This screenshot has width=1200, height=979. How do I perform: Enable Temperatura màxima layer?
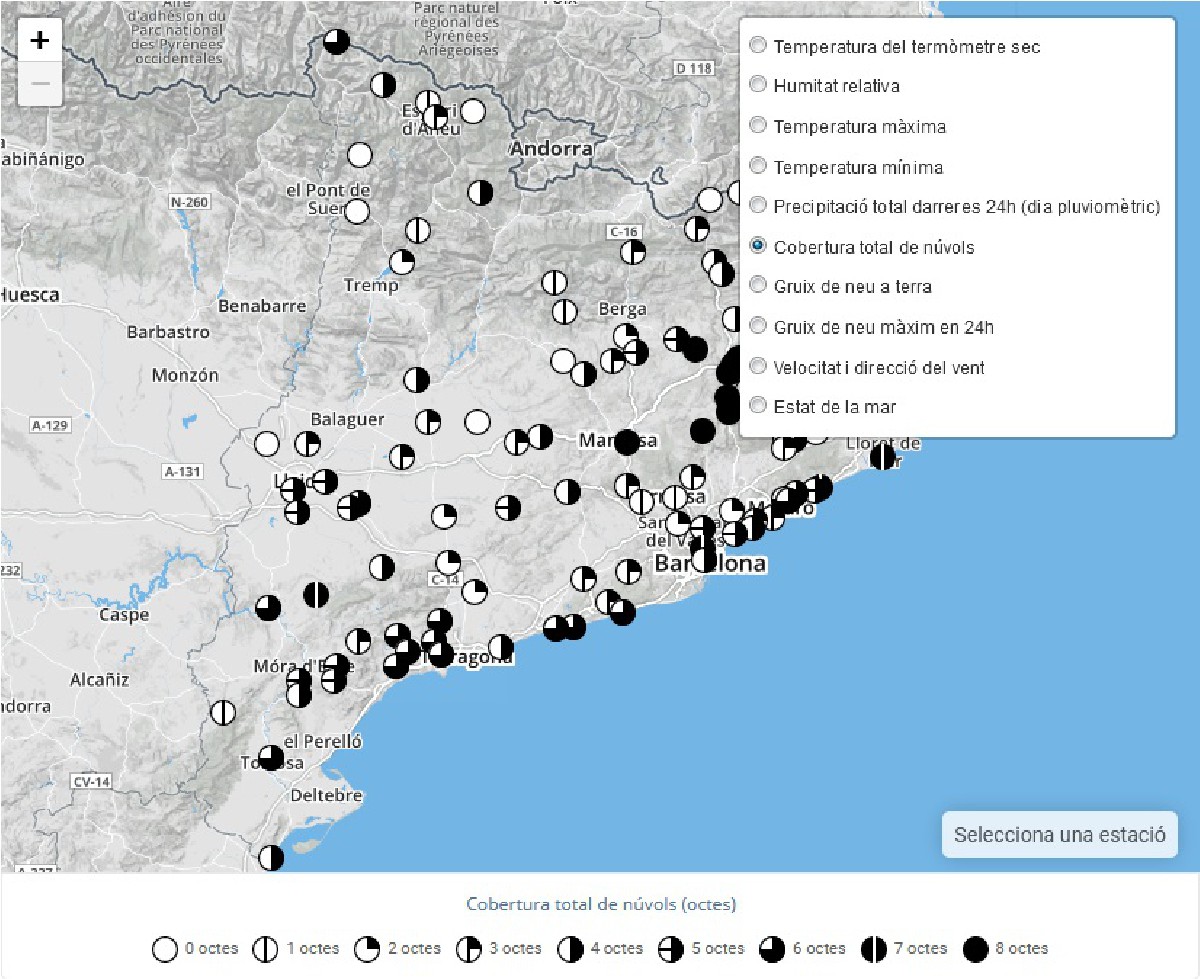pyautogui.click(x=758, y=126)
